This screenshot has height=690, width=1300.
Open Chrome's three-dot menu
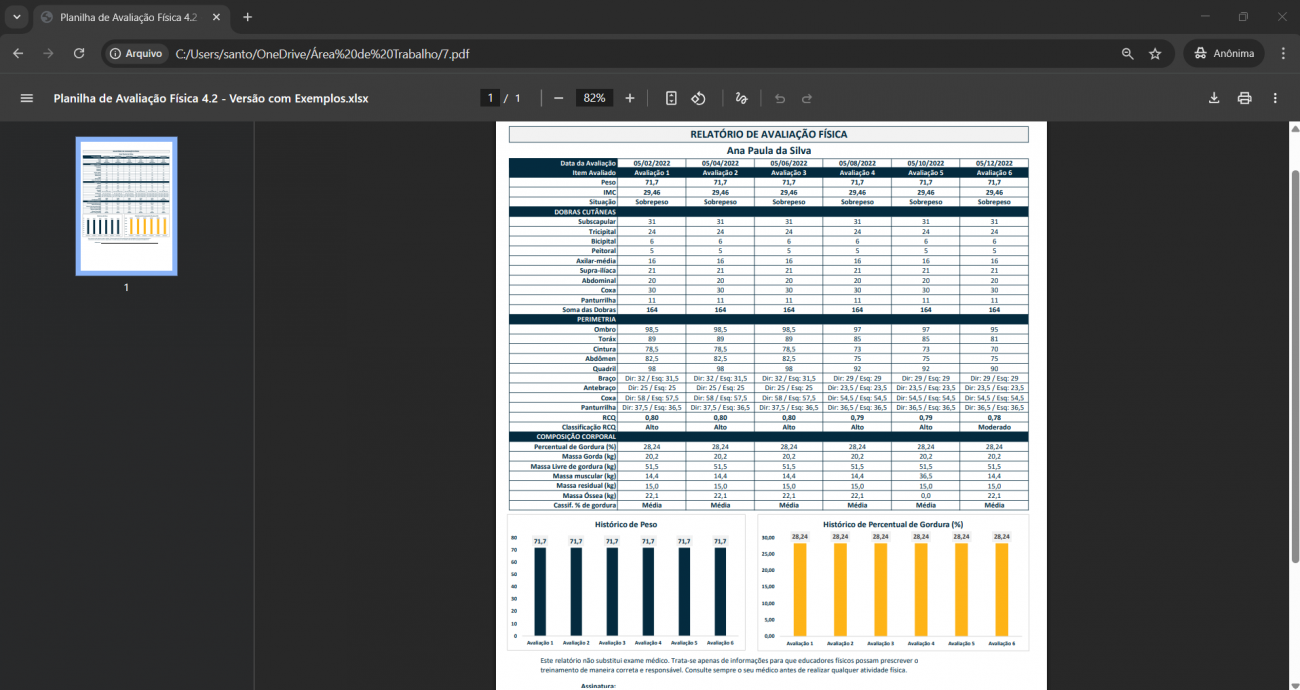click(x=1282, y=54)
